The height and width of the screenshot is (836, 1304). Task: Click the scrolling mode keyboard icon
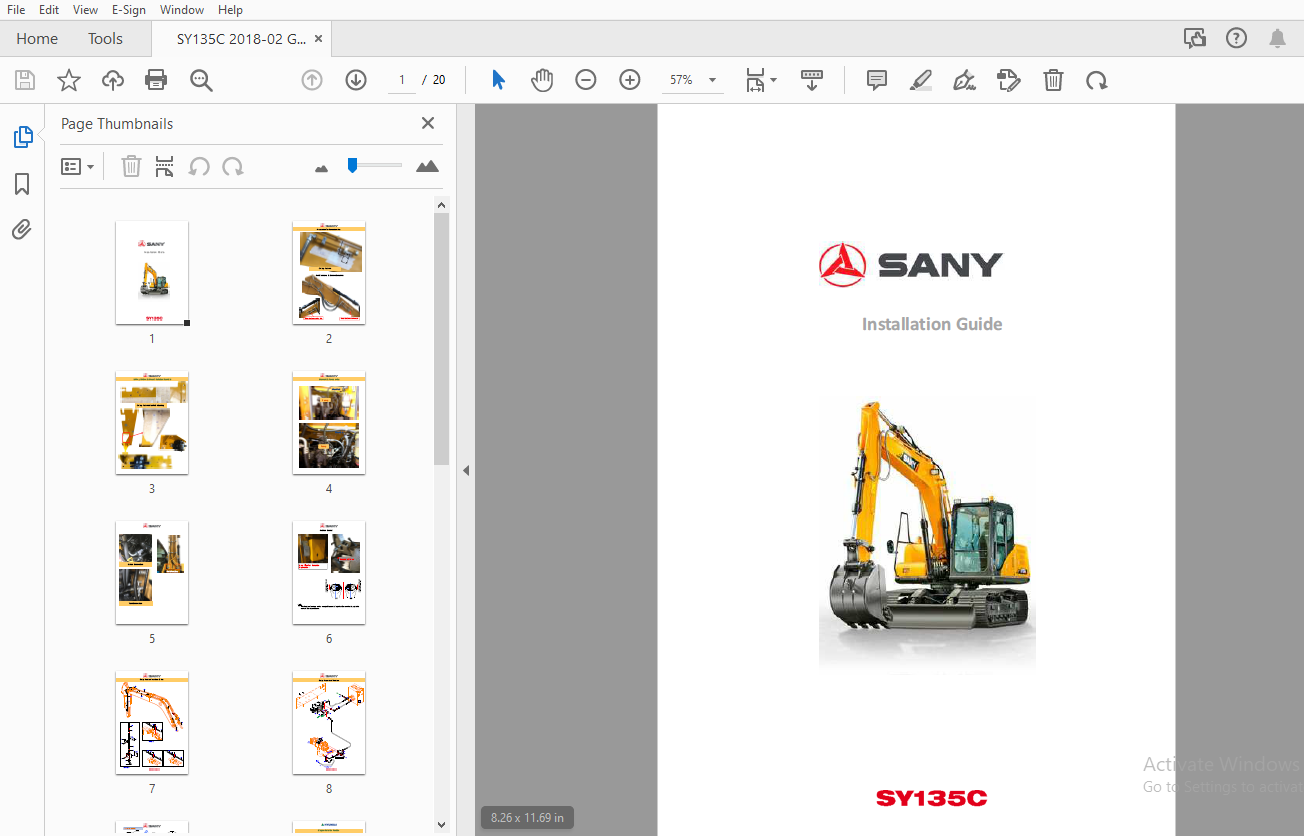[812, 81]
